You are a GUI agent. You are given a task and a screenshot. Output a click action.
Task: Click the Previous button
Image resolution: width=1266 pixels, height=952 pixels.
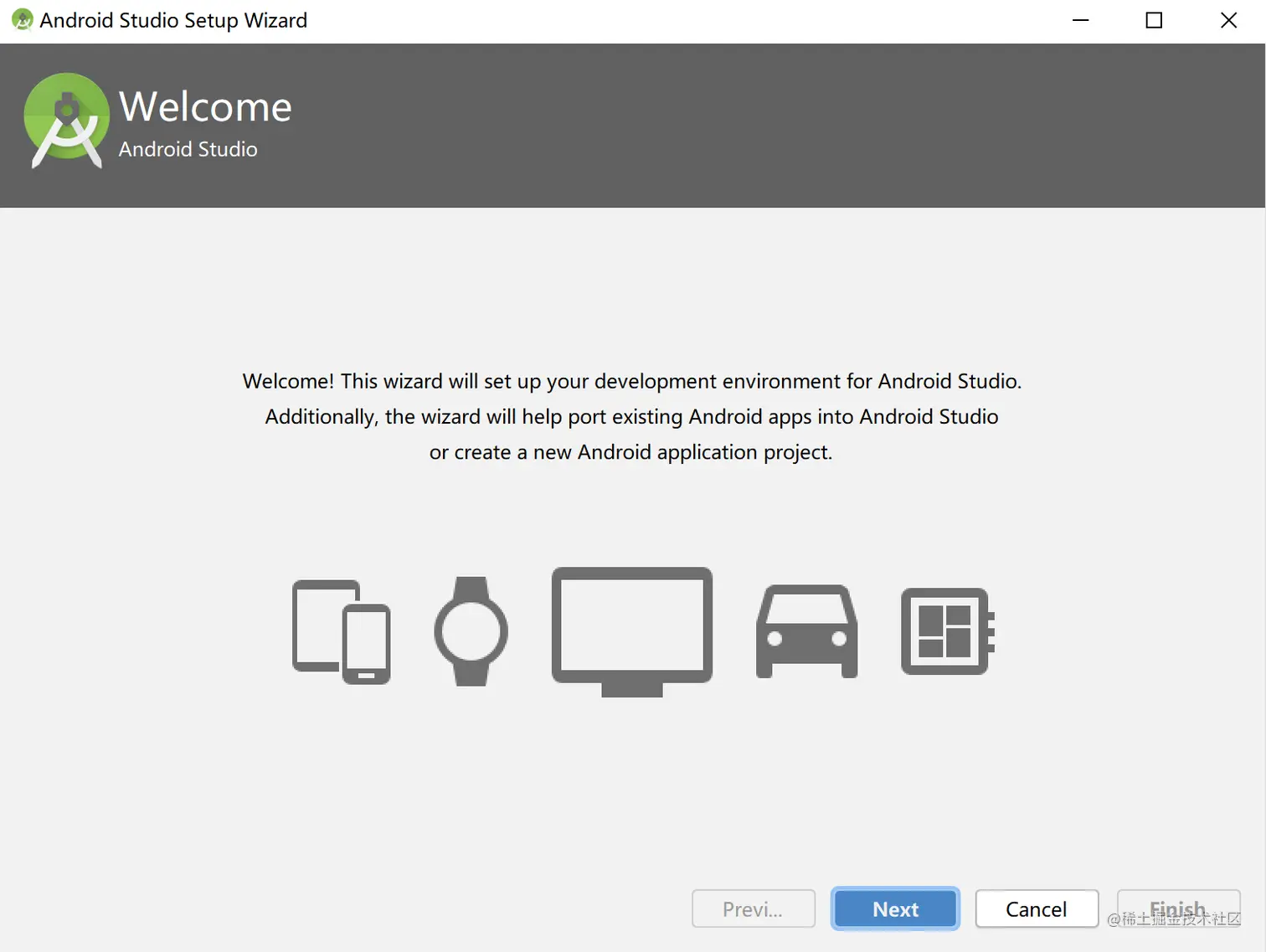pos(753,908)
